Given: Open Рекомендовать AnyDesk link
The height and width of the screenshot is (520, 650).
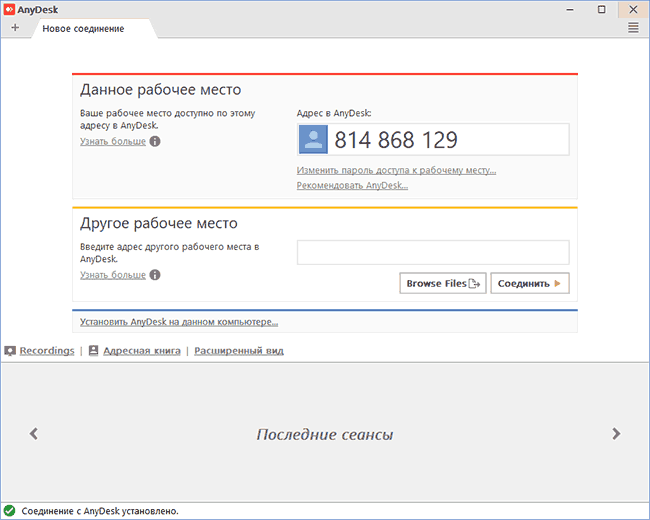Looking at the screenshot, I should click(x=352, y=185).
